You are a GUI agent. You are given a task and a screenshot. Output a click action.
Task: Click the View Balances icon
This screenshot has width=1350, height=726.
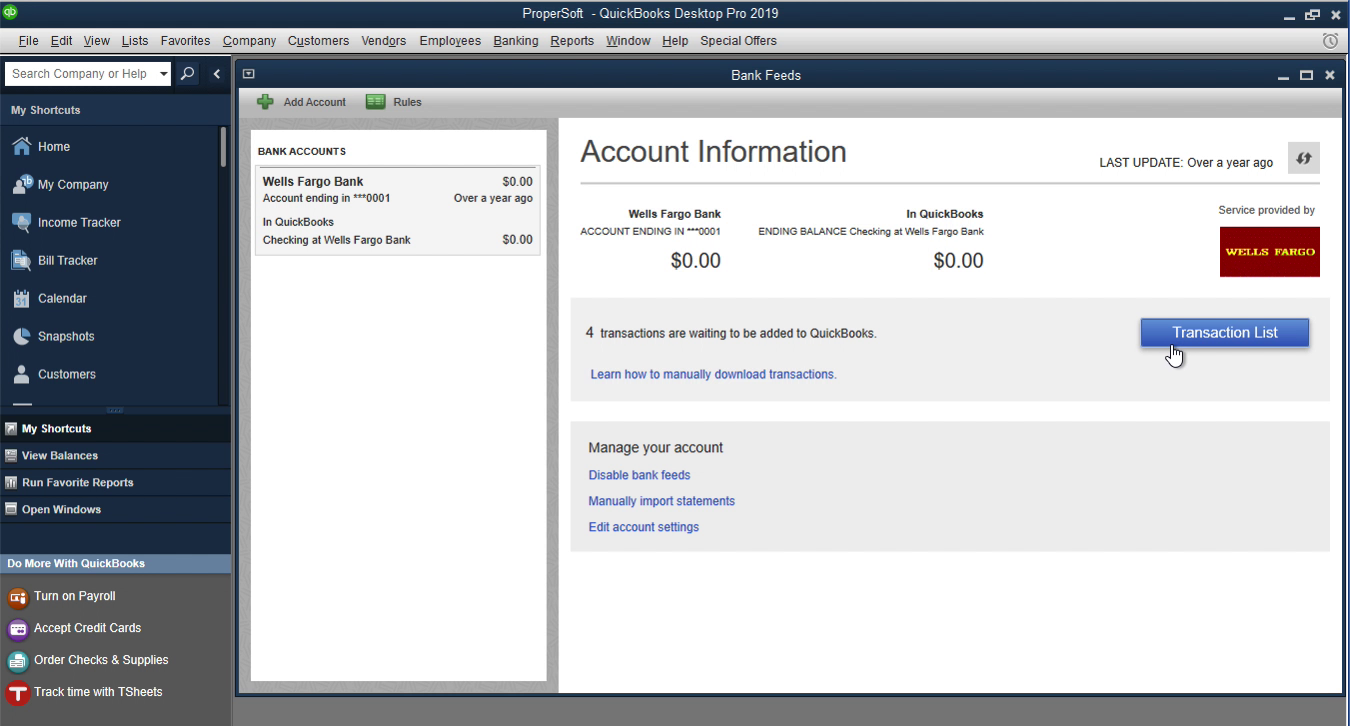pyautogui.click(x=11, y=455)
